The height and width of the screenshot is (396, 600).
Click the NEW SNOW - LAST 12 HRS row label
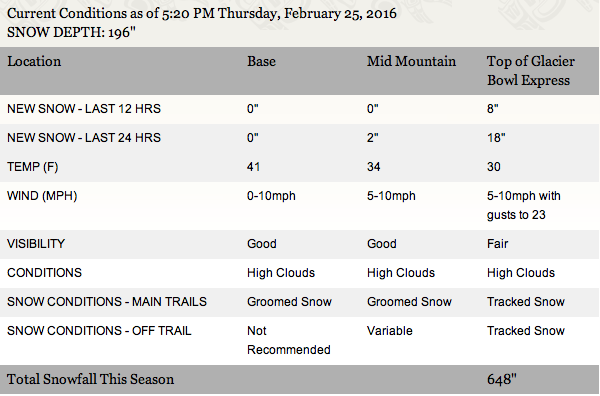tap(84, 109)
